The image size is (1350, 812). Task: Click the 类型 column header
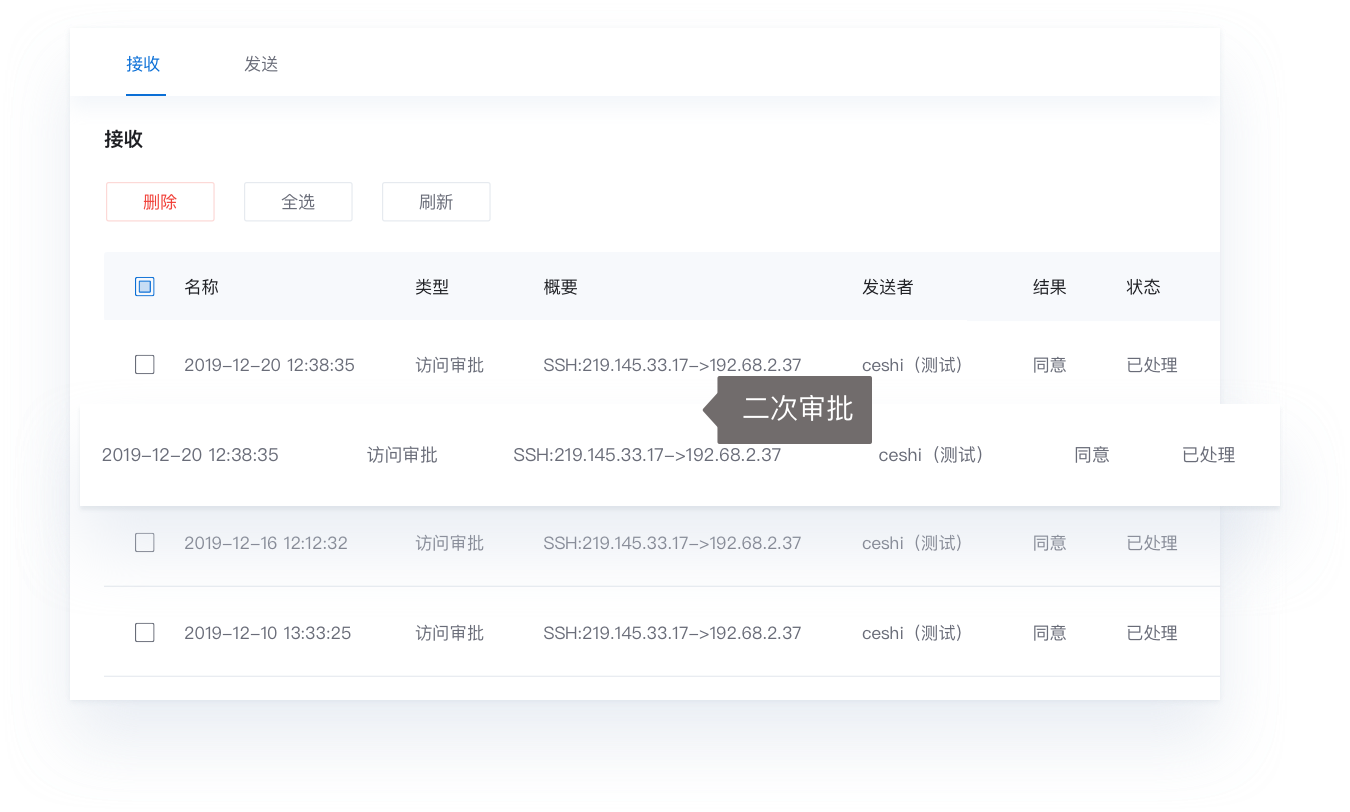(x=432, y=287)
